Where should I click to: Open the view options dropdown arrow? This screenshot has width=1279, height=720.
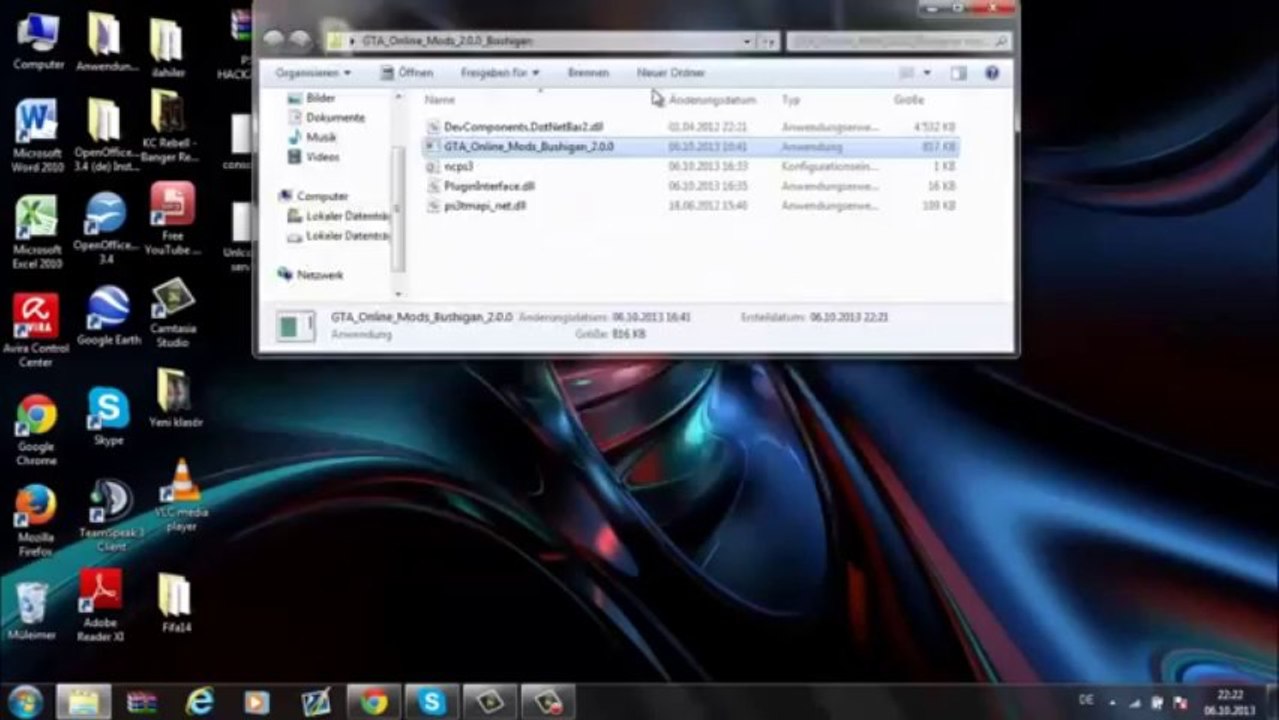pos(927,73)
